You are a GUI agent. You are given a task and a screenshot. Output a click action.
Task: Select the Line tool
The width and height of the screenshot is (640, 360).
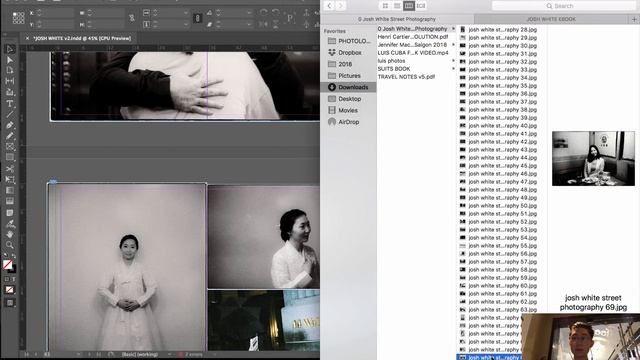(10, 114)
